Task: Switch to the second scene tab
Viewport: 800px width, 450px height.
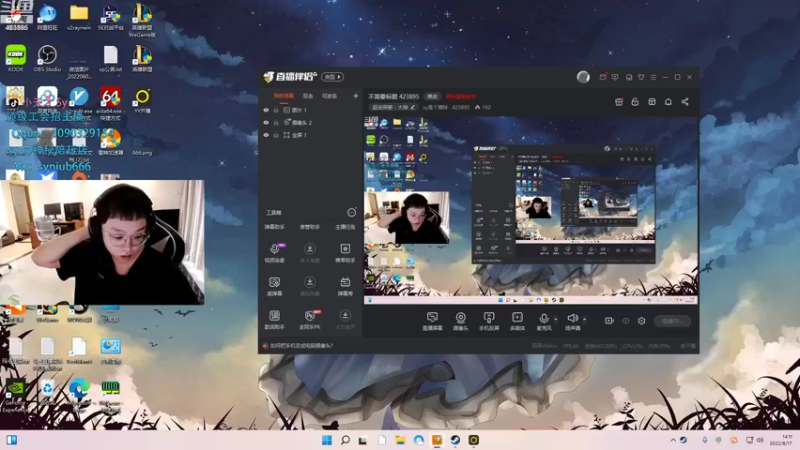Action: point(308,96)
